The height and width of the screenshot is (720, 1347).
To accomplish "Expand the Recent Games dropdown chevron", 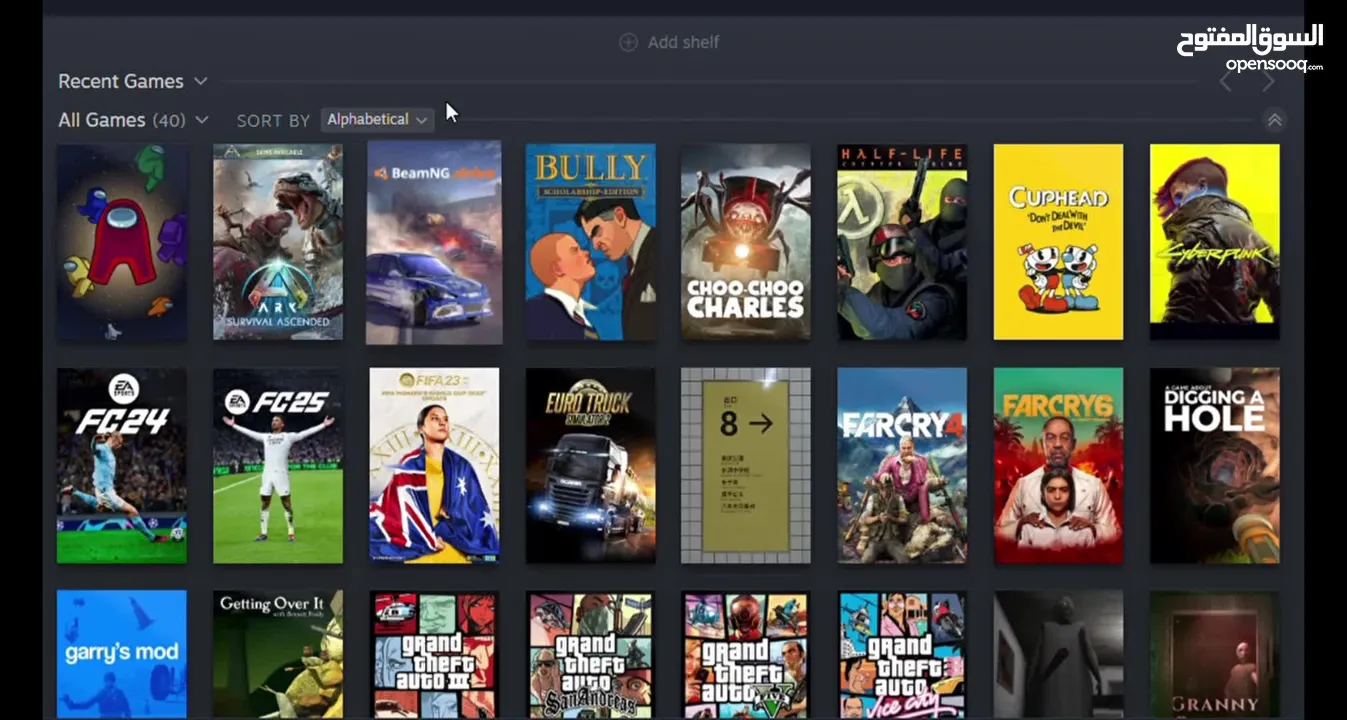I will 200,81.
